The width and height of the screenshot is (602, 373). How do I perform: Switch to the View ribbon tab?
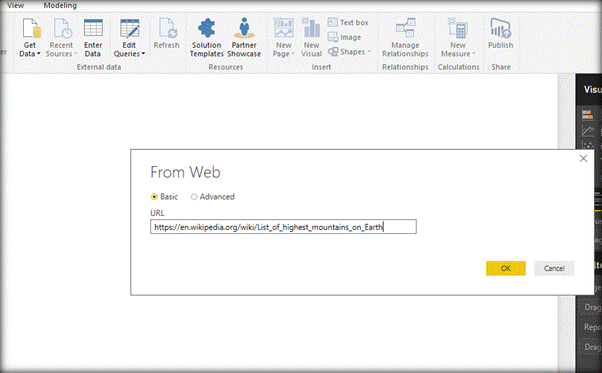point(16,5)
